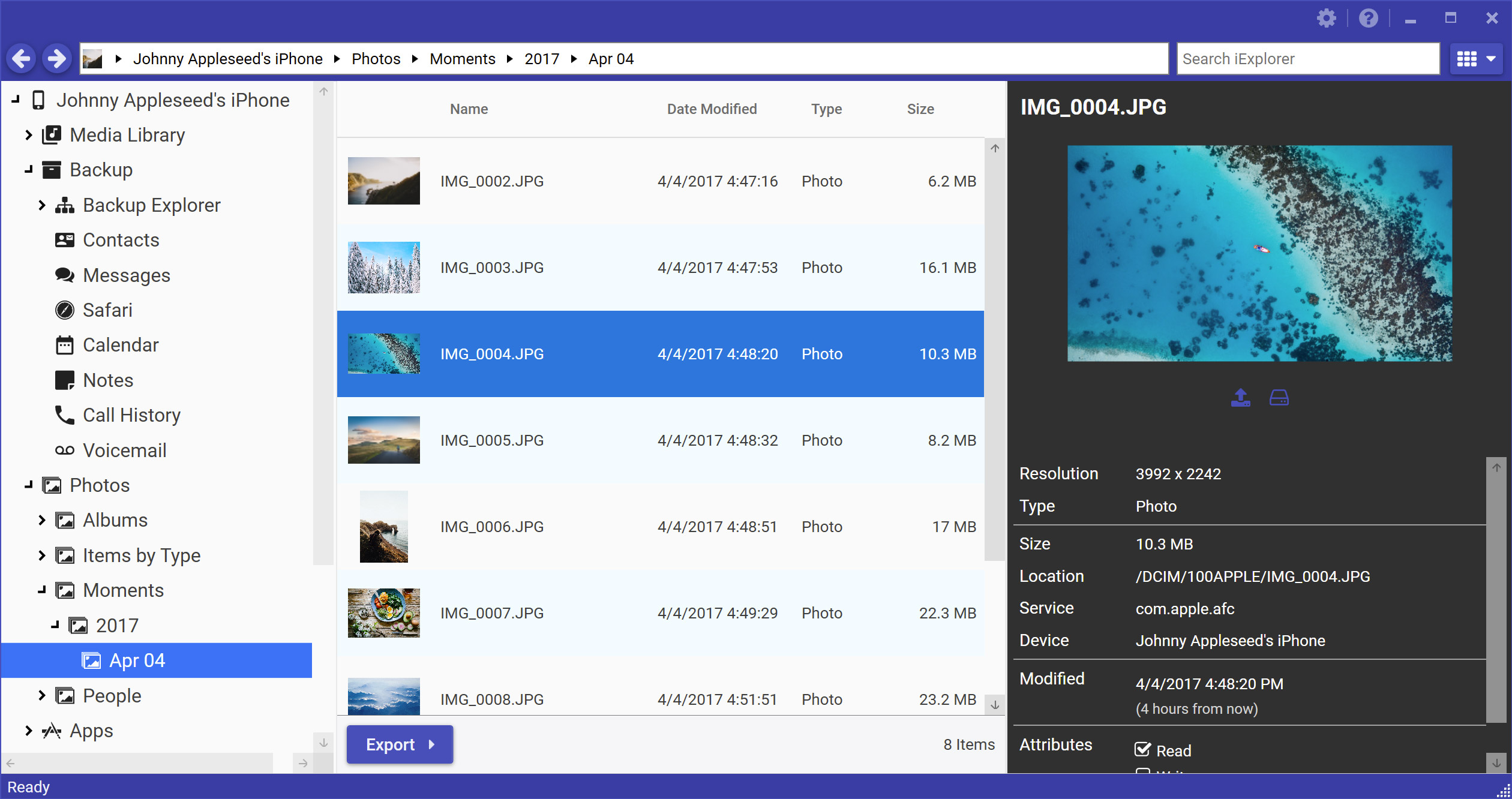This screenshot has width=1512, height=799.
Task: Toggle the Read attribute checkbox
Action: click(x=1142, y=750)
